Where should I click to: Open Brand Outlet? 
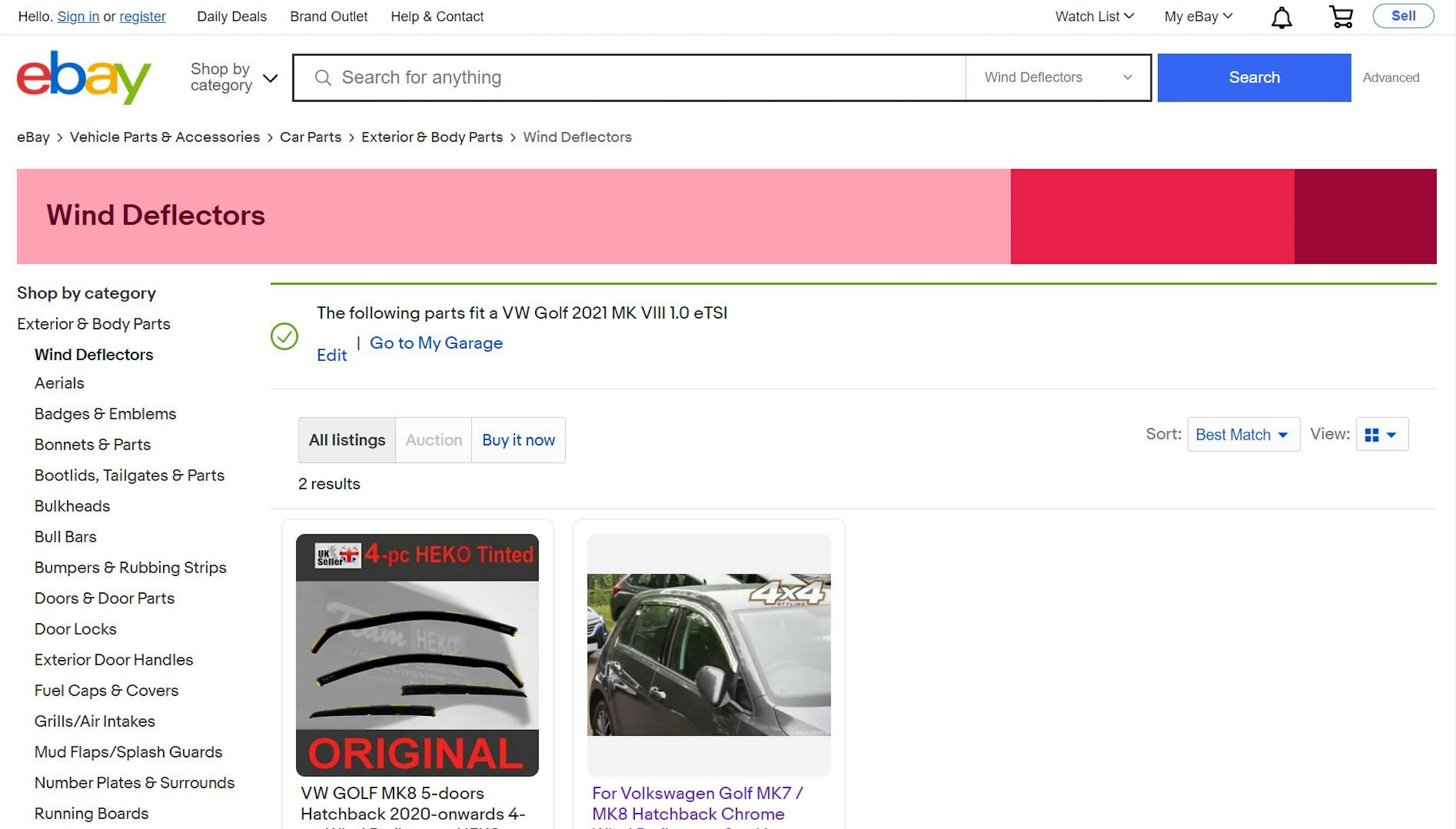coord(329,16)
